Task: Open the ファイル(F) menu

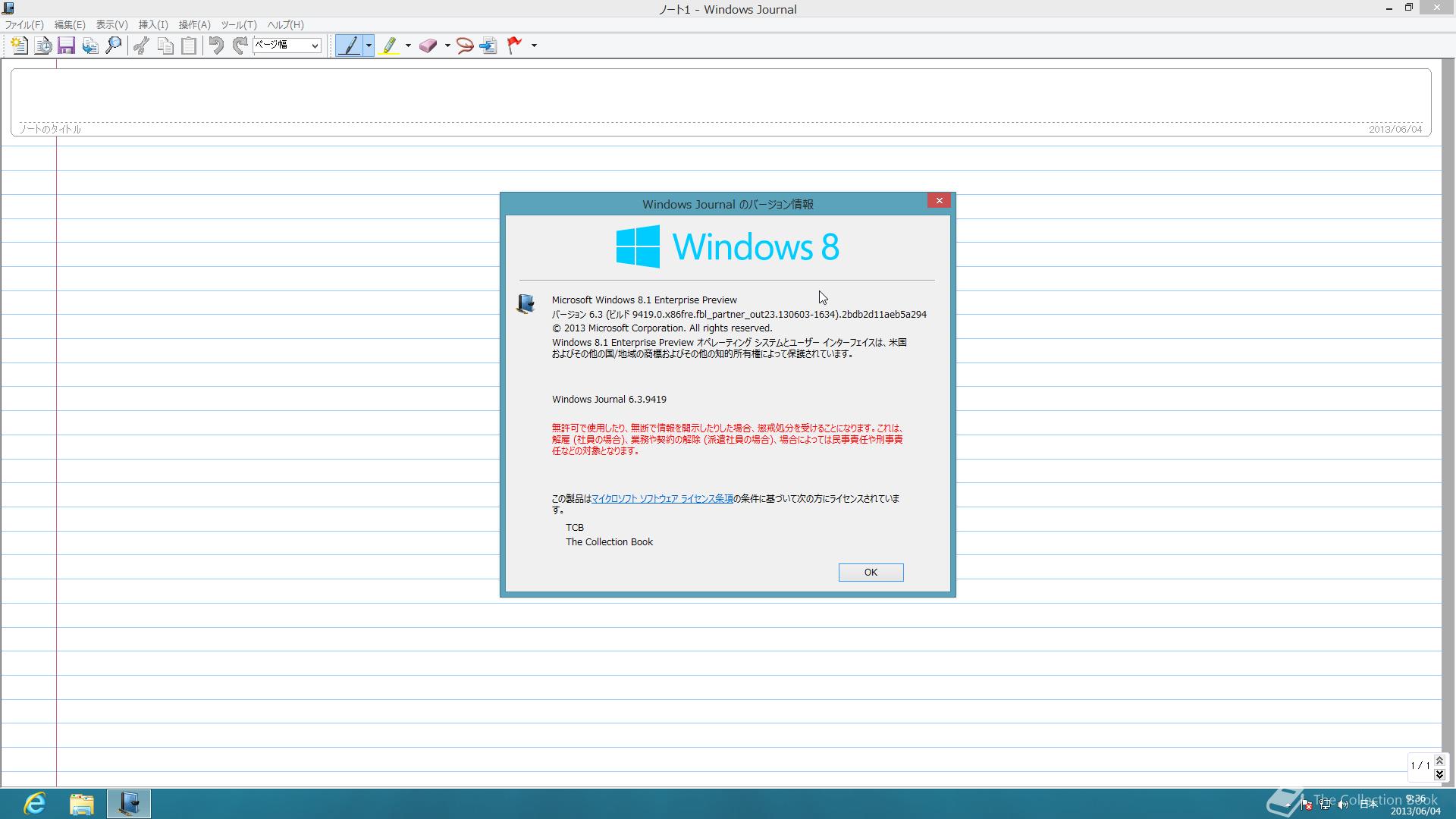Action: tap(24, 25)
